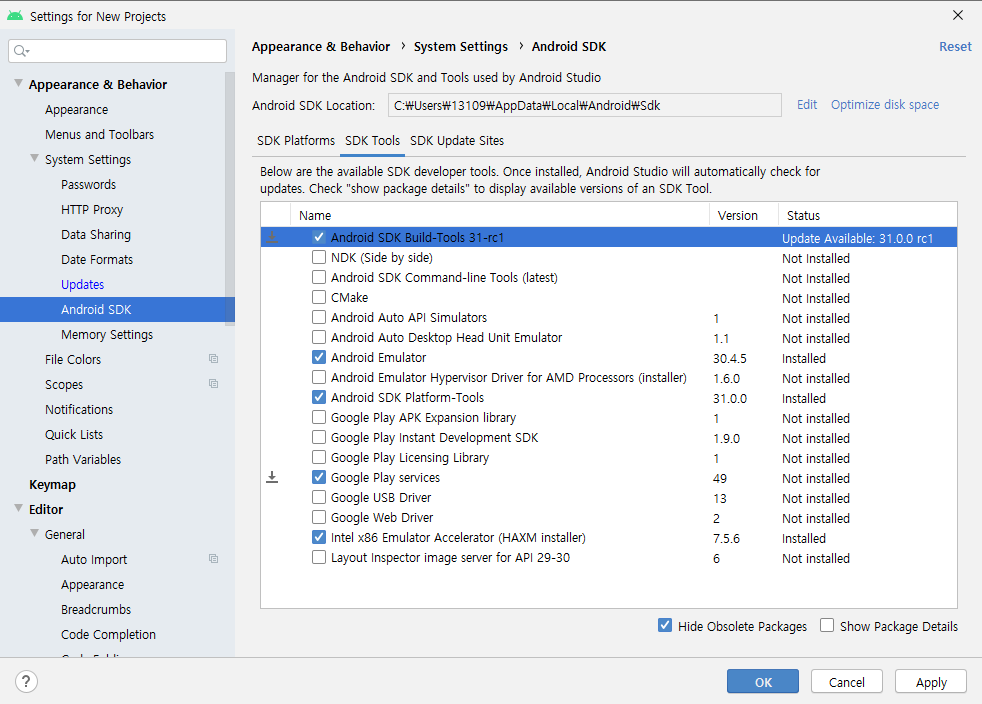
Task: Click download icon beside Google Play services
Action: [x=272, y=478]
